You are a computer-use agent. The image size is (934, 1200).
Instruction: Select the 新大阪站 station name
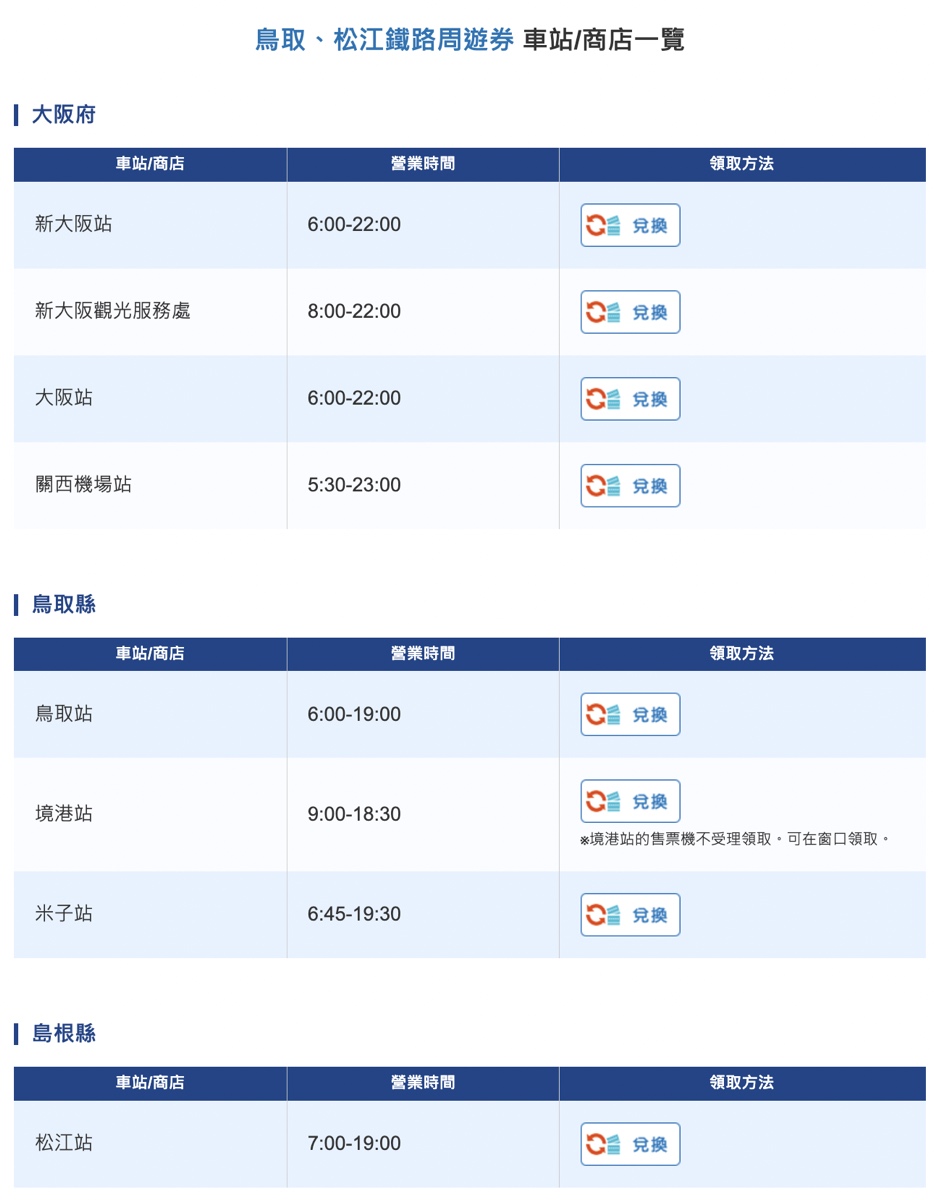tap(73, 224)
